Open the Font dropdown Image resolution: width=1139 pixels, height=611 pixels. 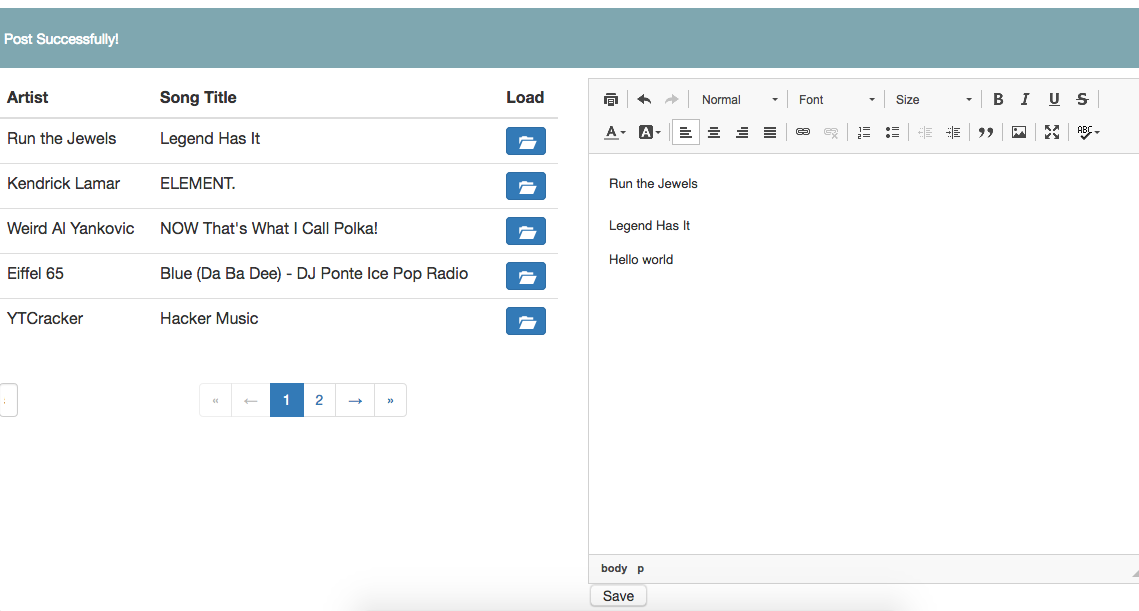[x=836, y=100]
